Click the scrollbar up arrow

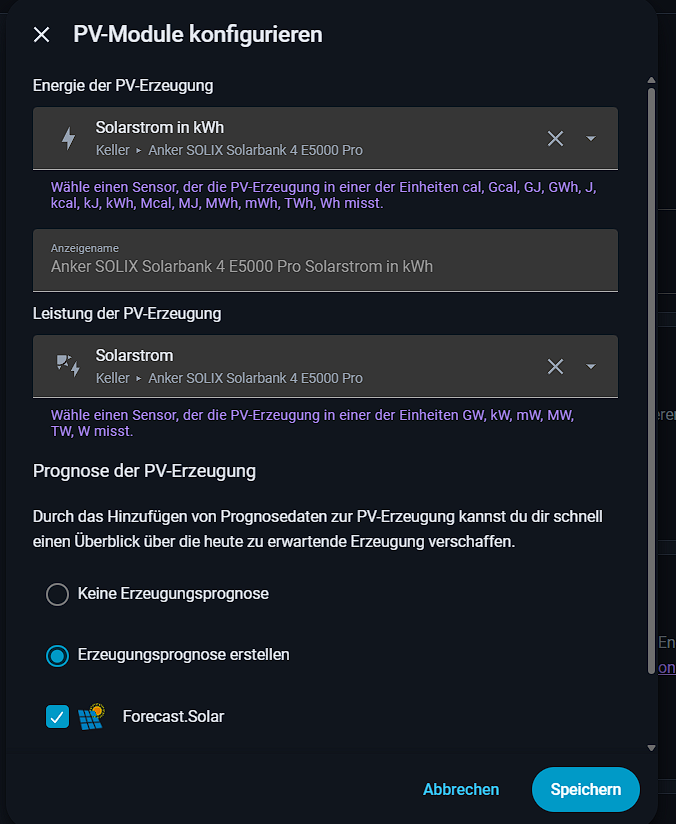[x=651, y=80]
